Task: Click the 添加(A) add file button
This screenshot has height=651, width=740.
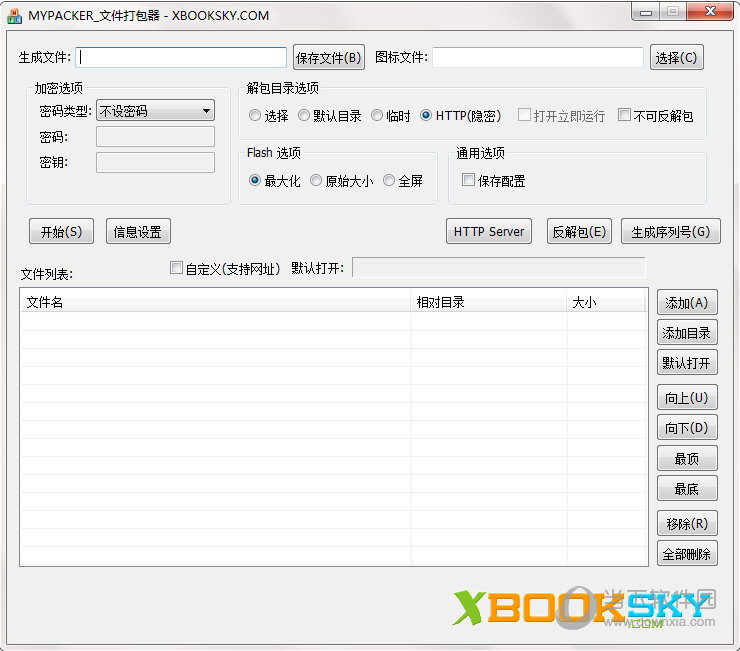Action: click(687, 303)
